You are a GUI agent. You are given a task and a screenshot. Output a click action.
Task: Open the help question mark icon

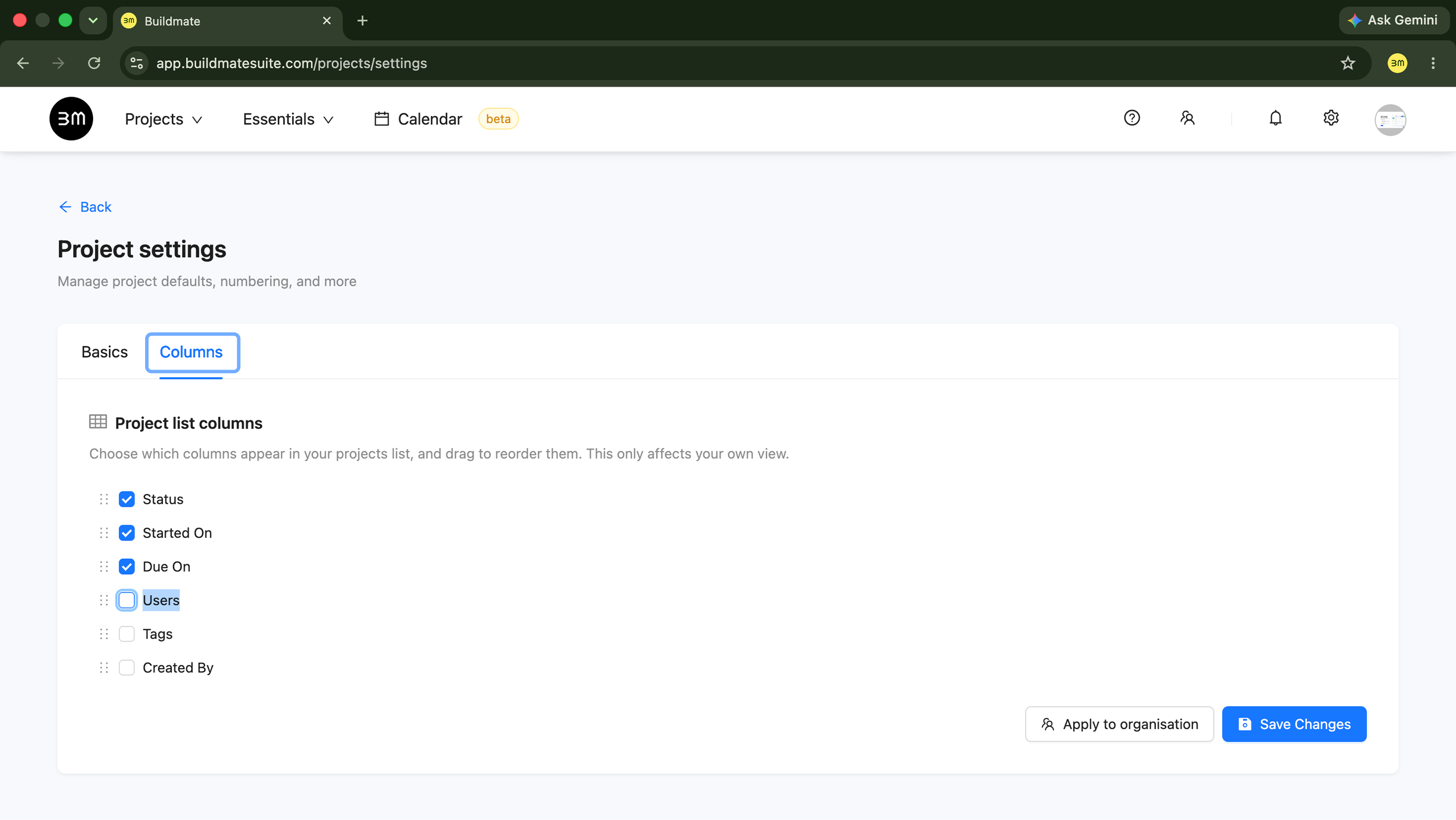tap(1132, 117)
